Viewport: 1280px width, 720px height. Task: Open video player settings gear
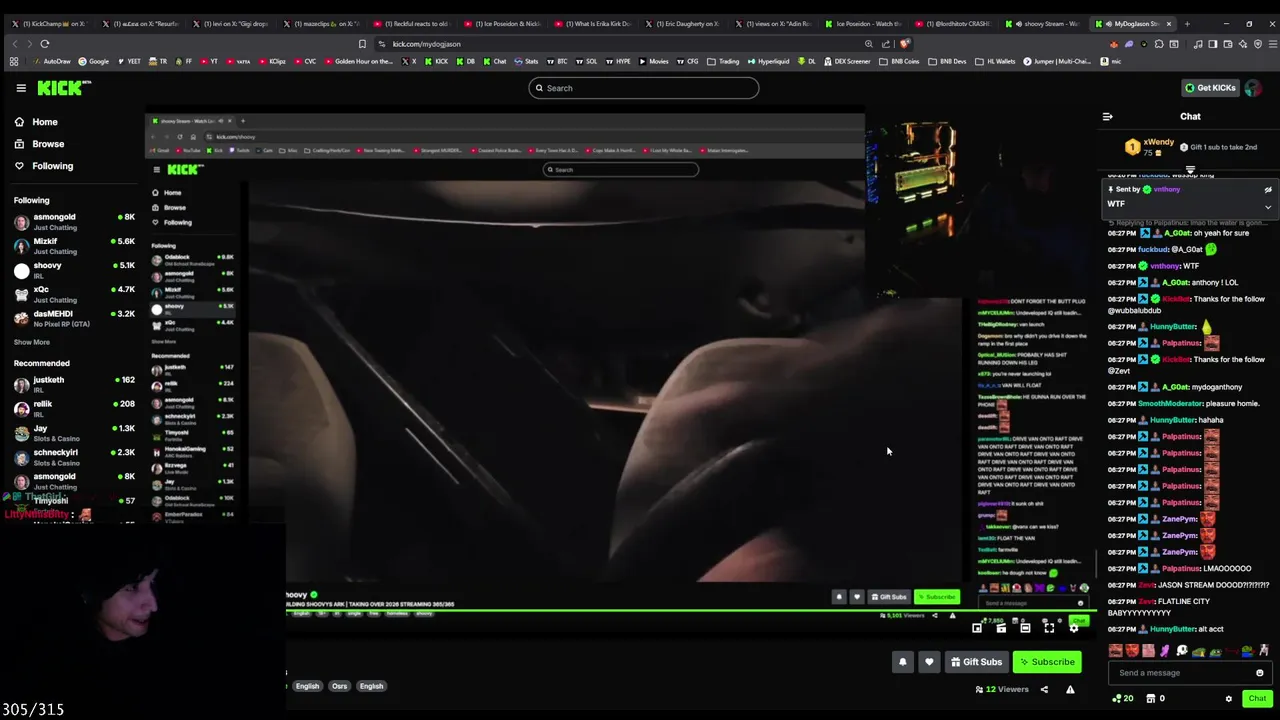[1074, 628]
